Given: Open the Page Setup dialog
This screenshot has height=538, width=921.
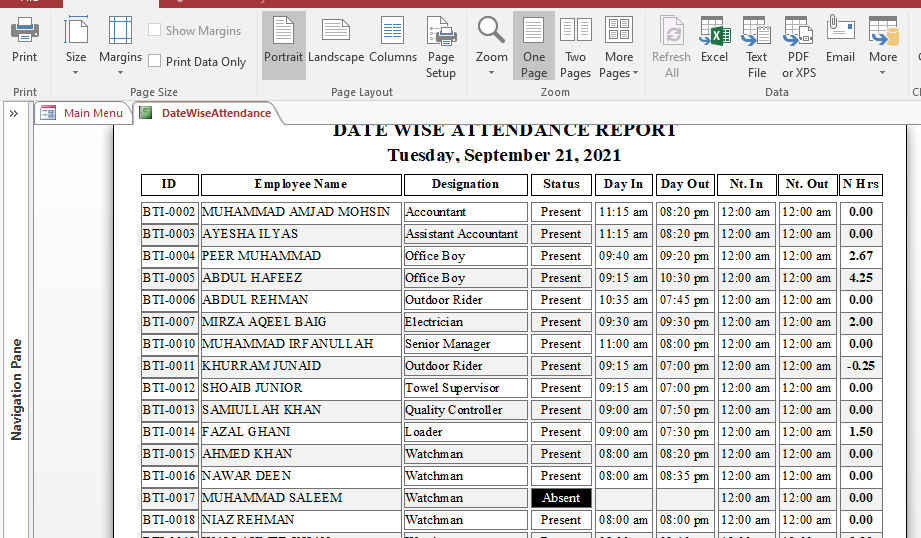Looking at the screenshot, I should coord(441,47).
